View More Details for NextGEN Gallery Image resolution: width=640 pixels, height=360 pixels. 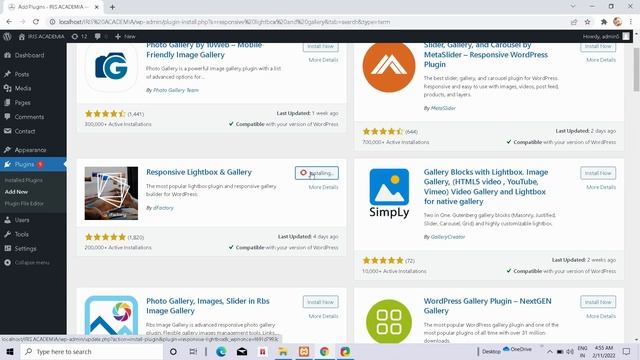[x=601, y=316]
